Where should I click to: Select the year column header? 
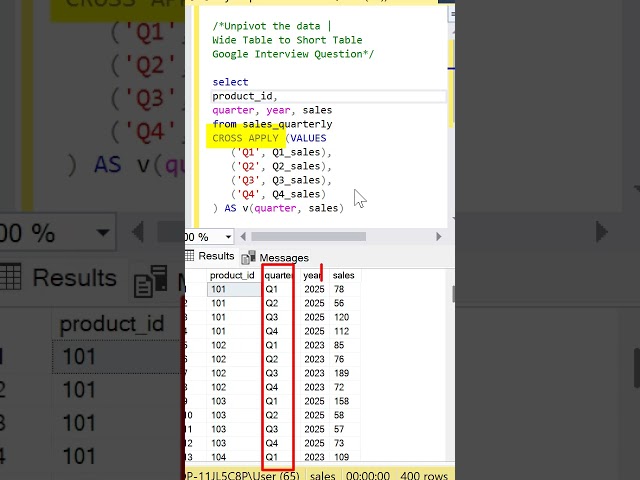click(x=312, y=276)
